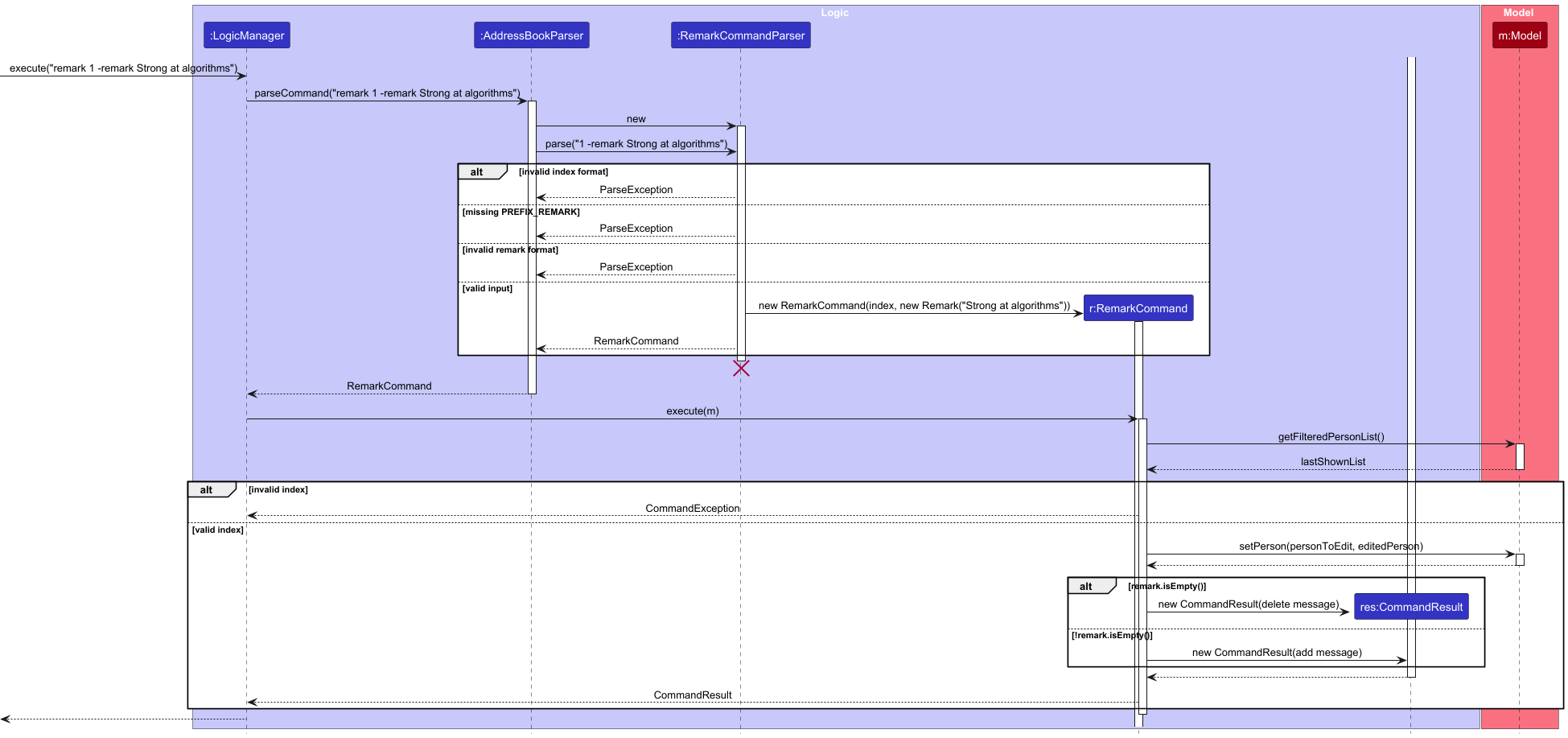
Task: Click the red destruction X marker
Action: [x=741, y=369]
